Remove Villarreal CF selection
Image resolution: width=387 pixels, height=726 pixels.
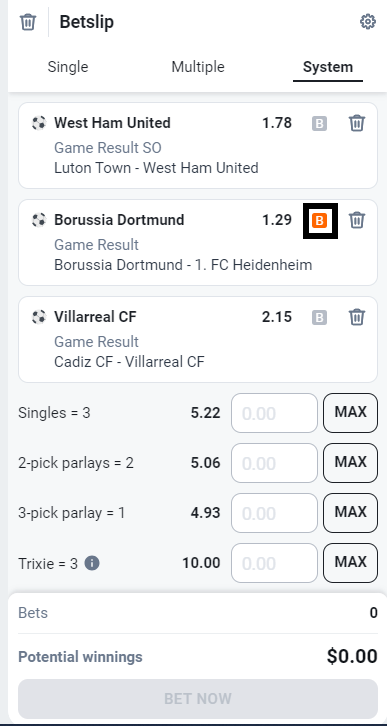(x=356, y=318)
